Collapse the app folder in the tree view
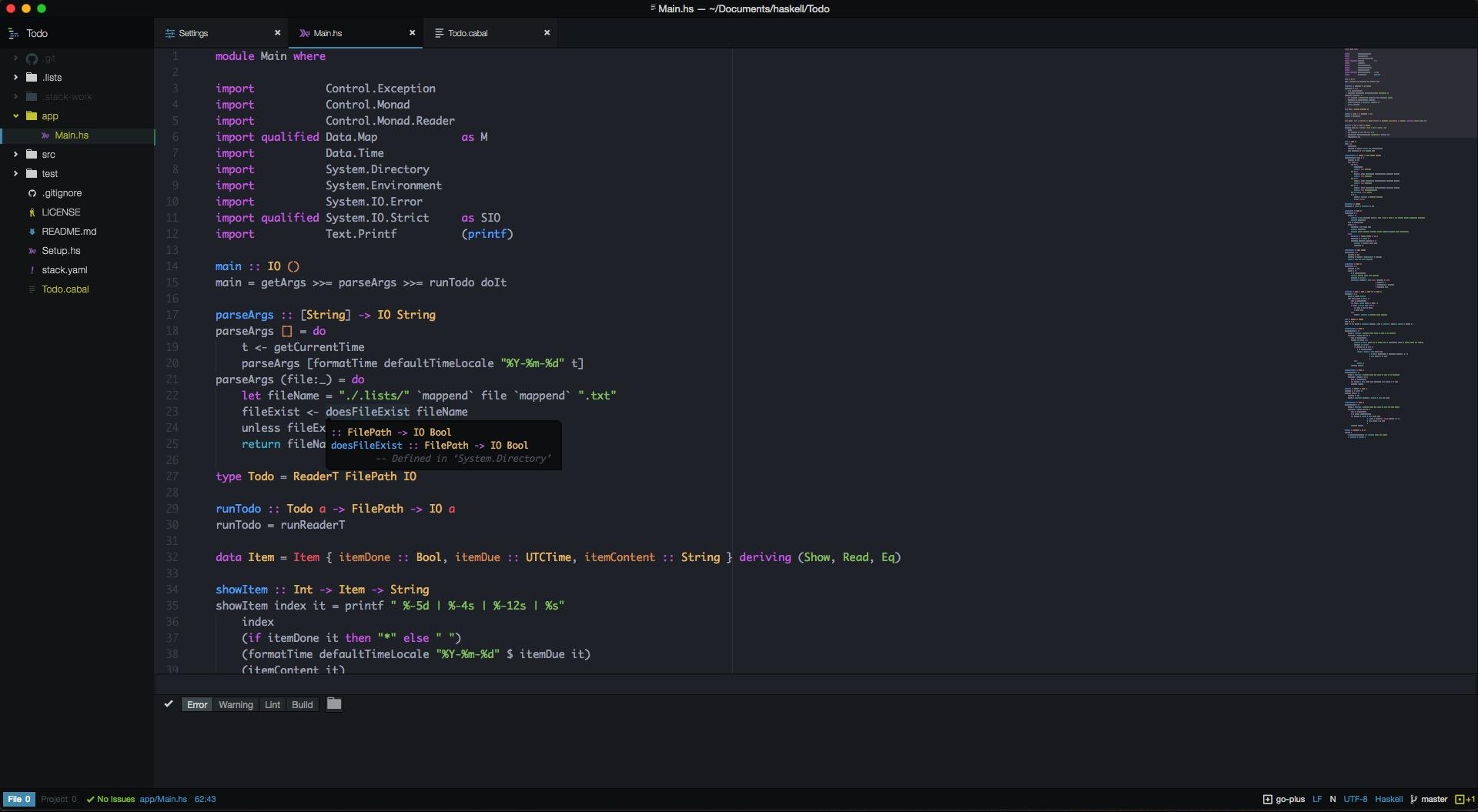The image size is (1478, 812). coord(15,115)
